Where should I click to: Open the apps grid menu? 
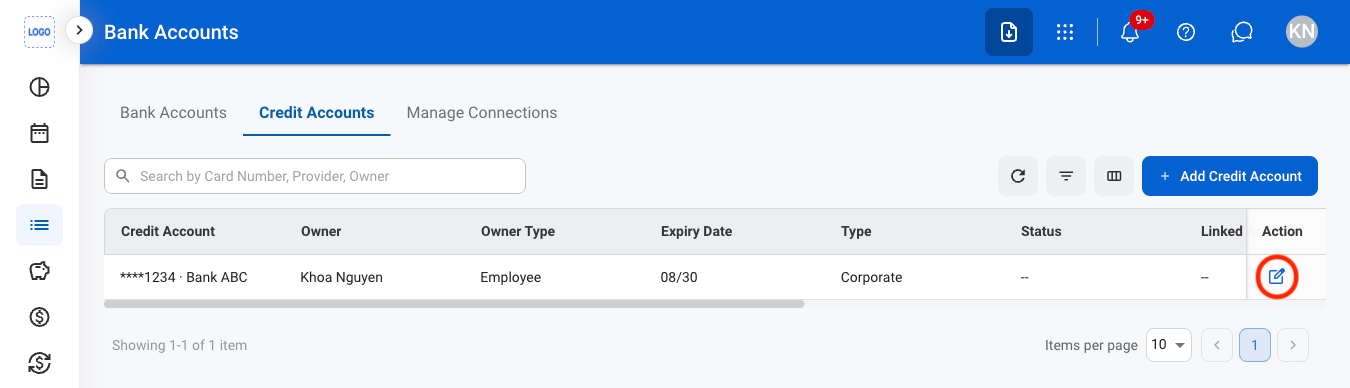(1065, 32)
